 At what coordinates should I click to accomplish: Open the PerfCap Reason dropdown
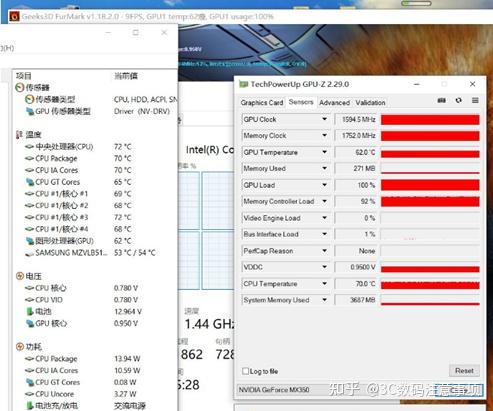tap(324, 251)
